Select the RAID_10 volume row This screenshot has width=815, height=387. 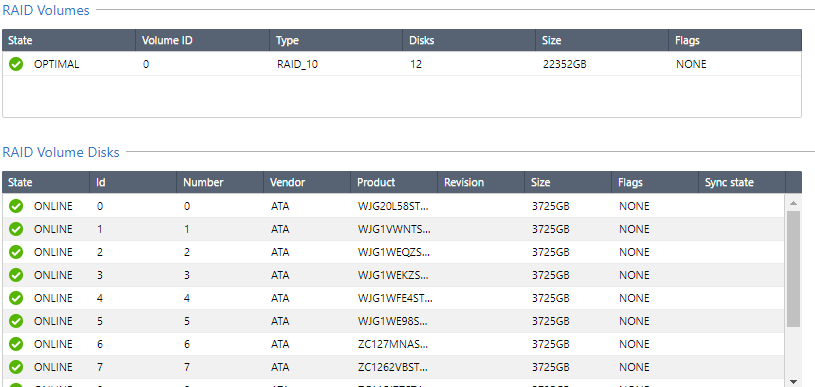[402, 64]
